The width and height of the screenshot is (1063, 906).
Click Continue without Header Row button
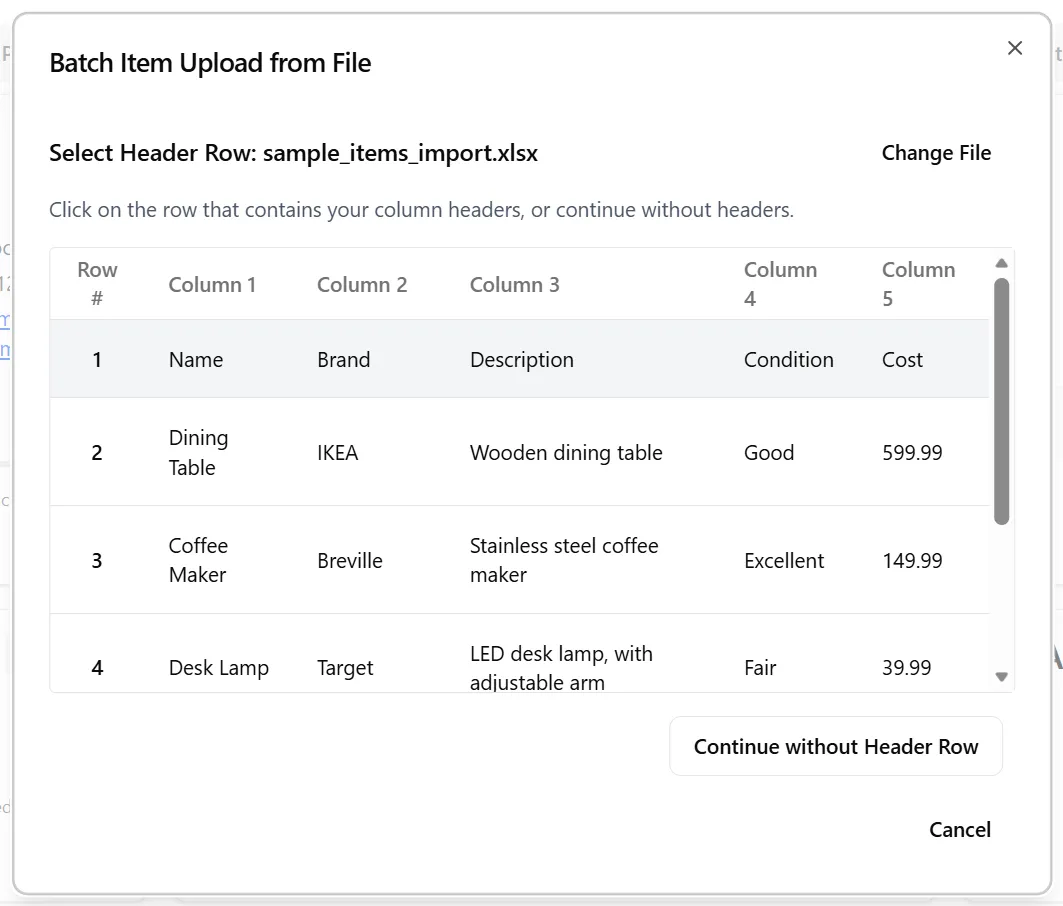(x=835, y=746)
